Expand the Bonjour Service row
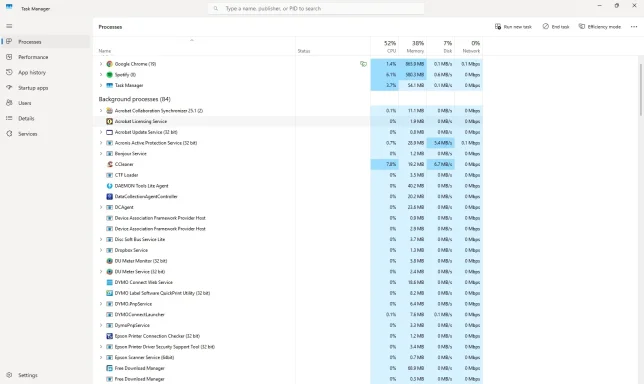Image resolution: width=644 pixels, height=384 pixels. click(x=101, y=154)
